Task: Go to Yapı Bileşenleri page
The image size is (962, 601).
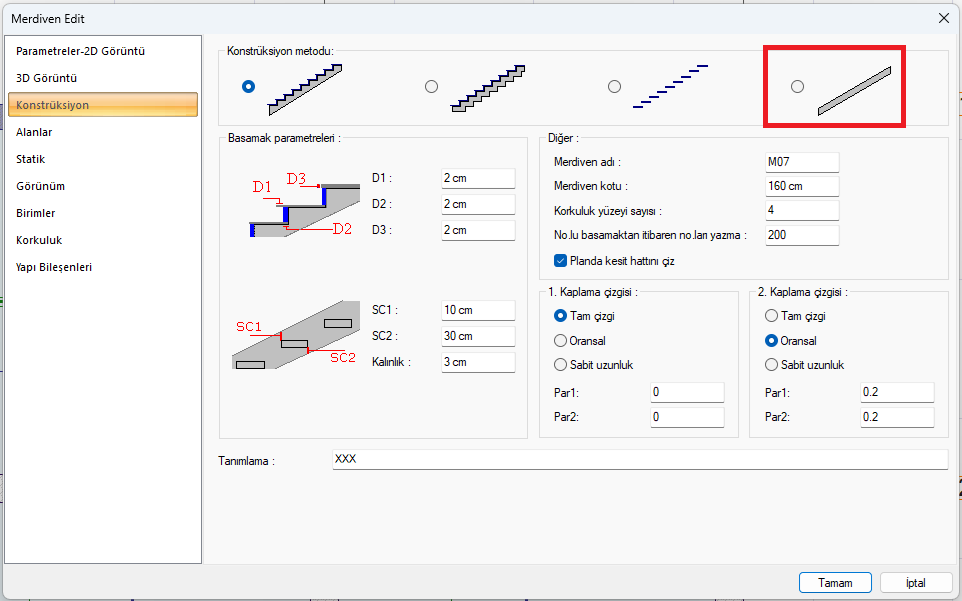Action: click(54, 267)
